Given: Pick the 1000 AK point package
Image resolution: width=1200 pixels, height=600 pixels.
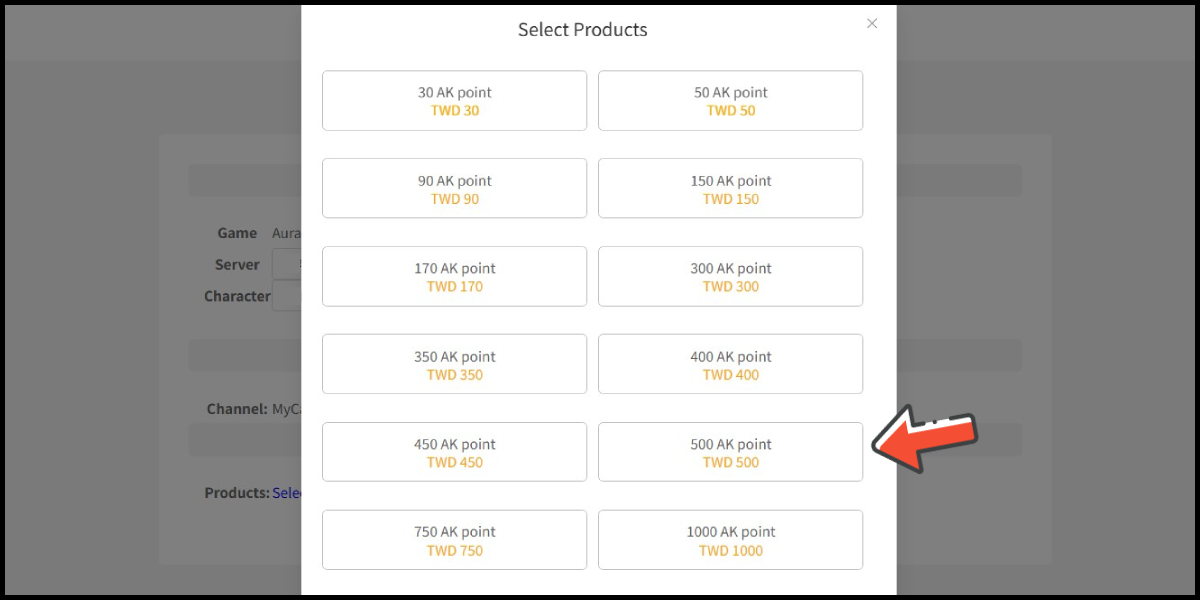Looking at the screenshot, I should (x=730, y=540).
